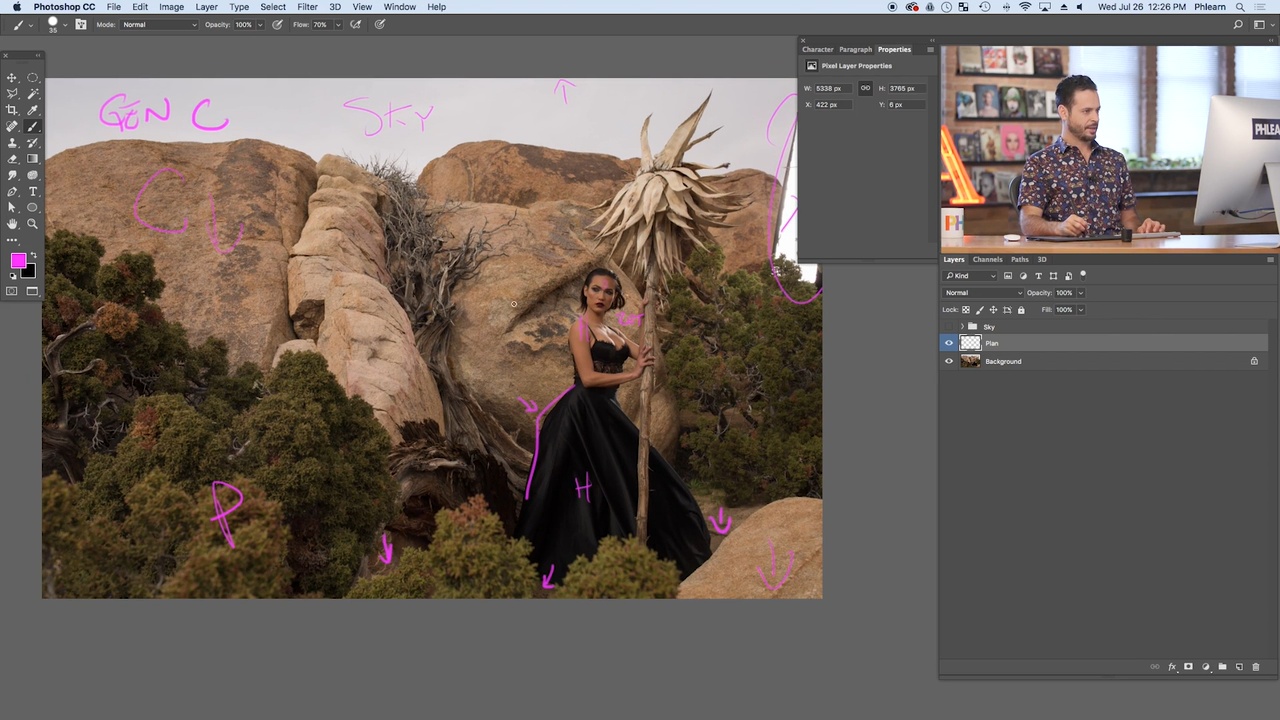Open layer Opacity dropdown arrow

tap(1081, 293)
